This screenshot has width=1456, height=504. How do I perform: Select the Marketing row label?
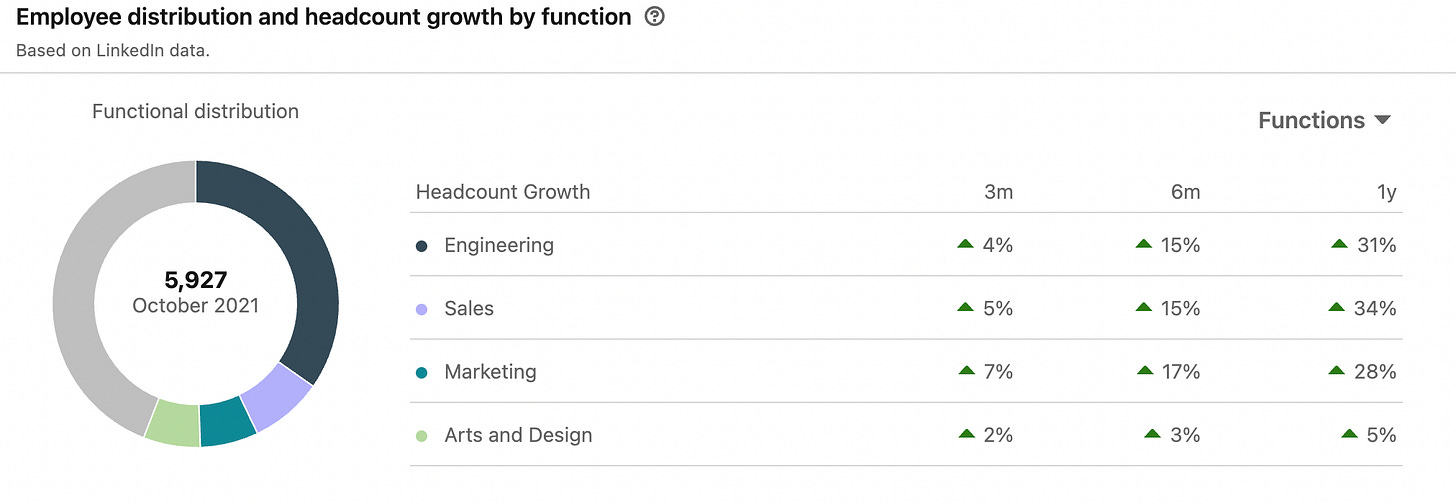490,372
